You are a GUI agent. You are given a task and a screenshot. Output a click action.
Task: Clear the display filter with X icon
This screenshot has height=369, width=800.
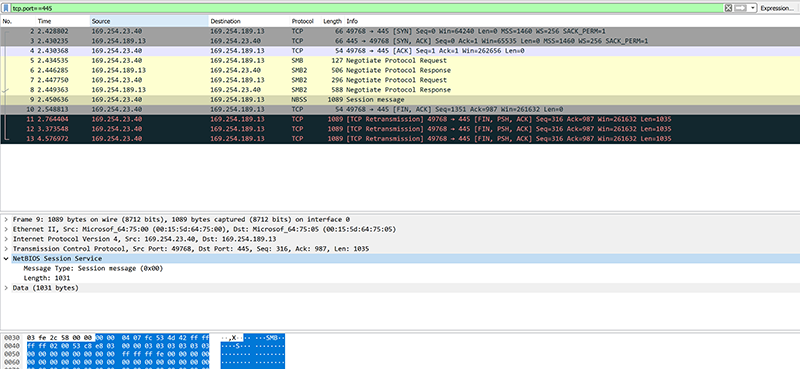pyautogui.click(x=729, y=8)
